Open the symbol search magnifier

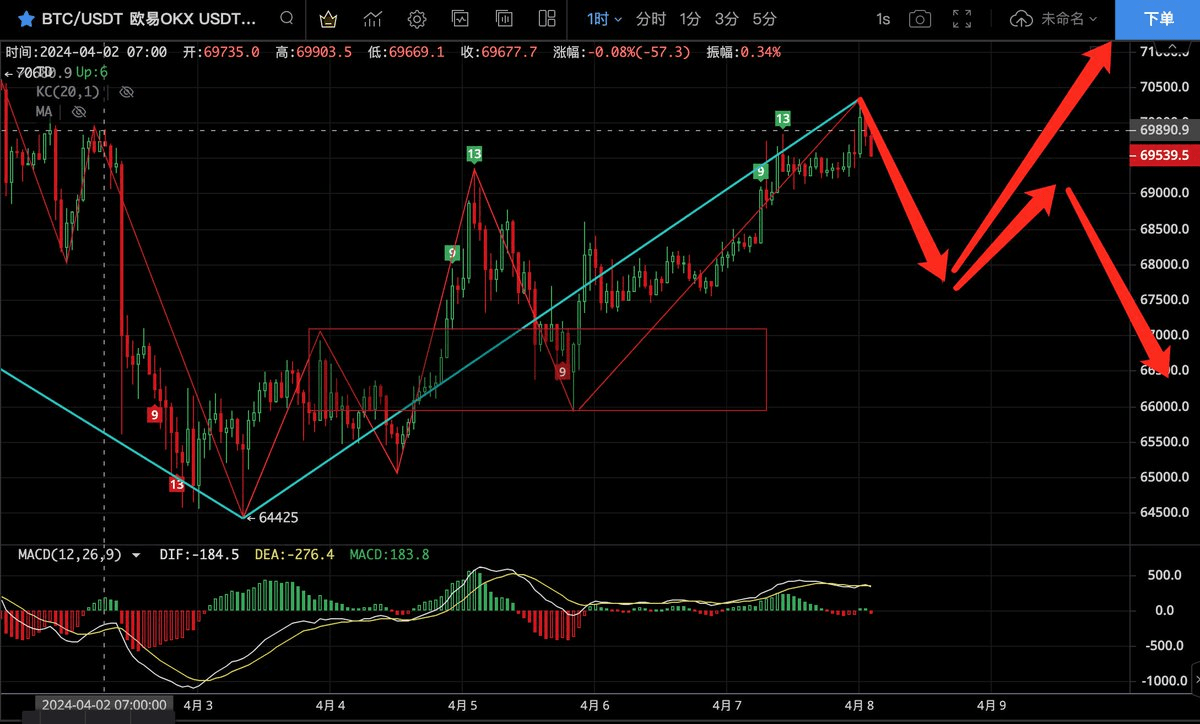287,19
